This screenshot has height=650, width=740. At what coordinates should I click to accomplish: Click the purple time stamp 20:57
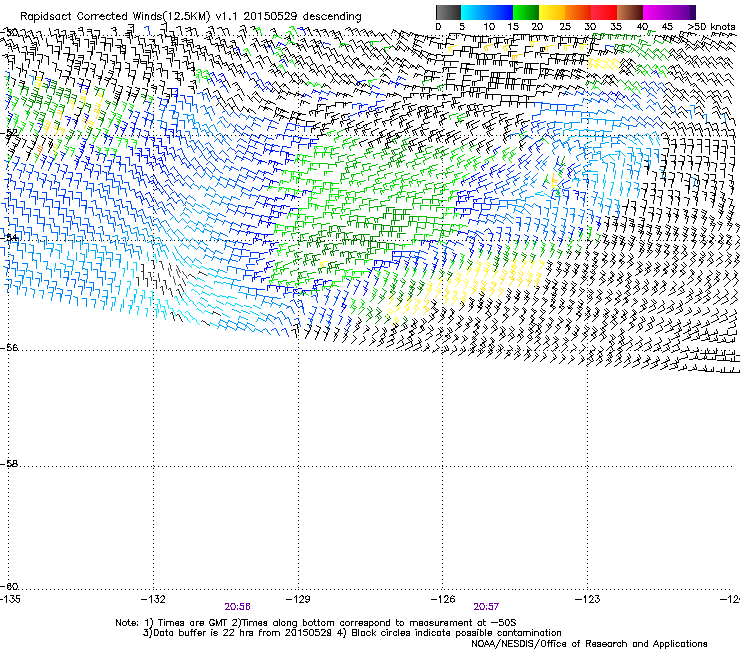486,607
